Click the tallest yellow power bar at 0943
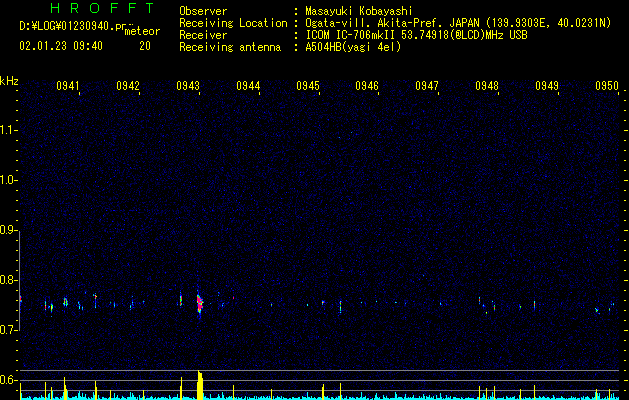Image resolution: width=629 pixels, height=400 pixels. pos(200,385)
